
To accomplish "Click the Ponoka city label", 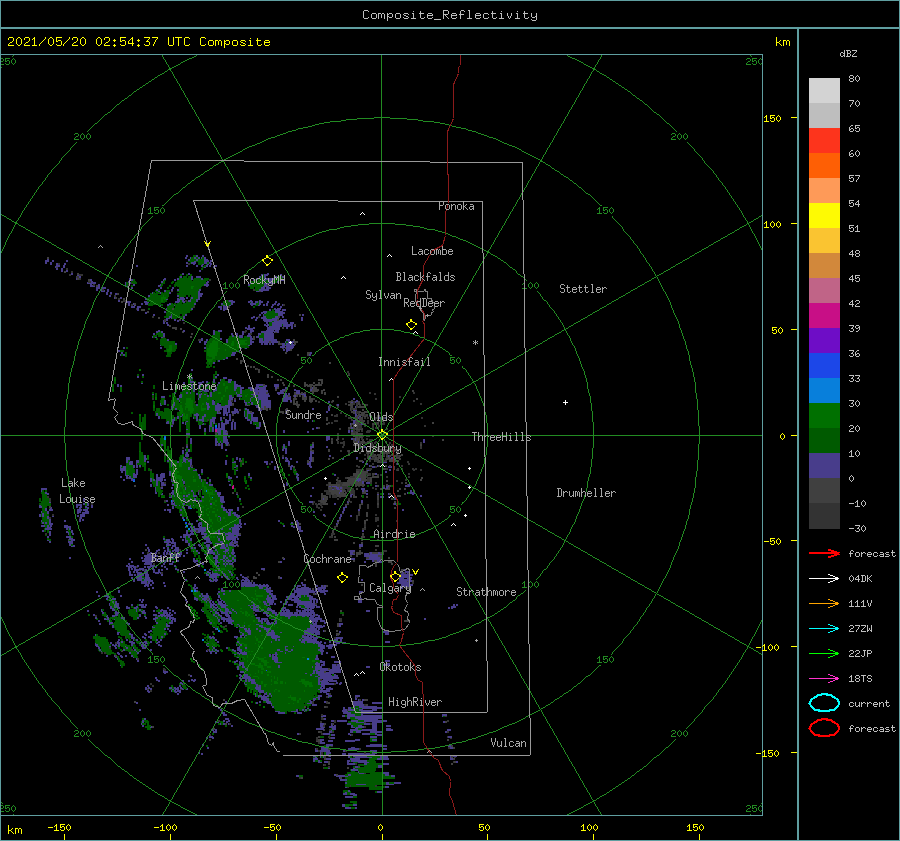I will pyautogui.click(x=456, y=206).
